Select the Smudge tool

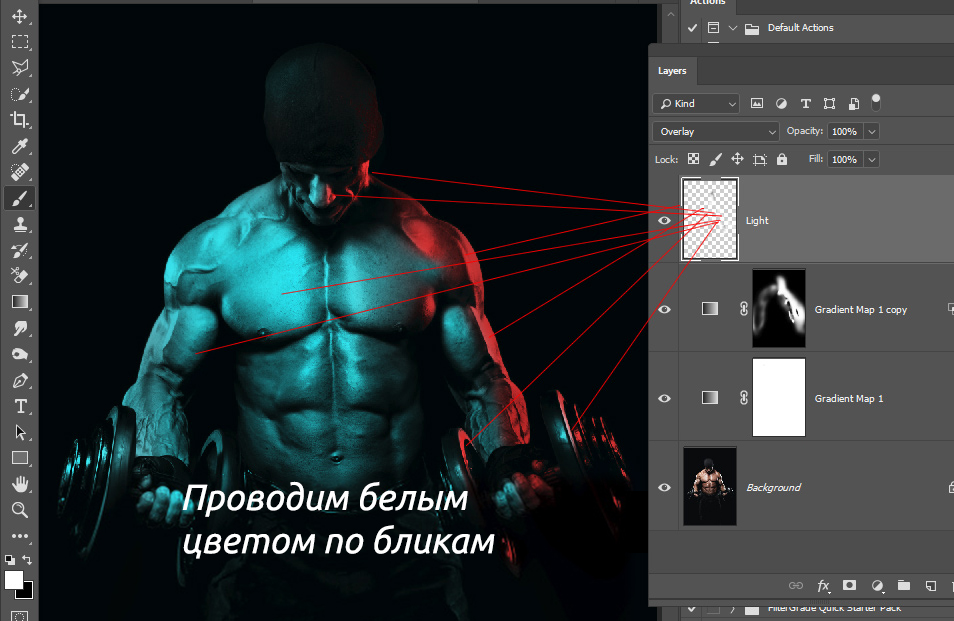click(19, 328)
